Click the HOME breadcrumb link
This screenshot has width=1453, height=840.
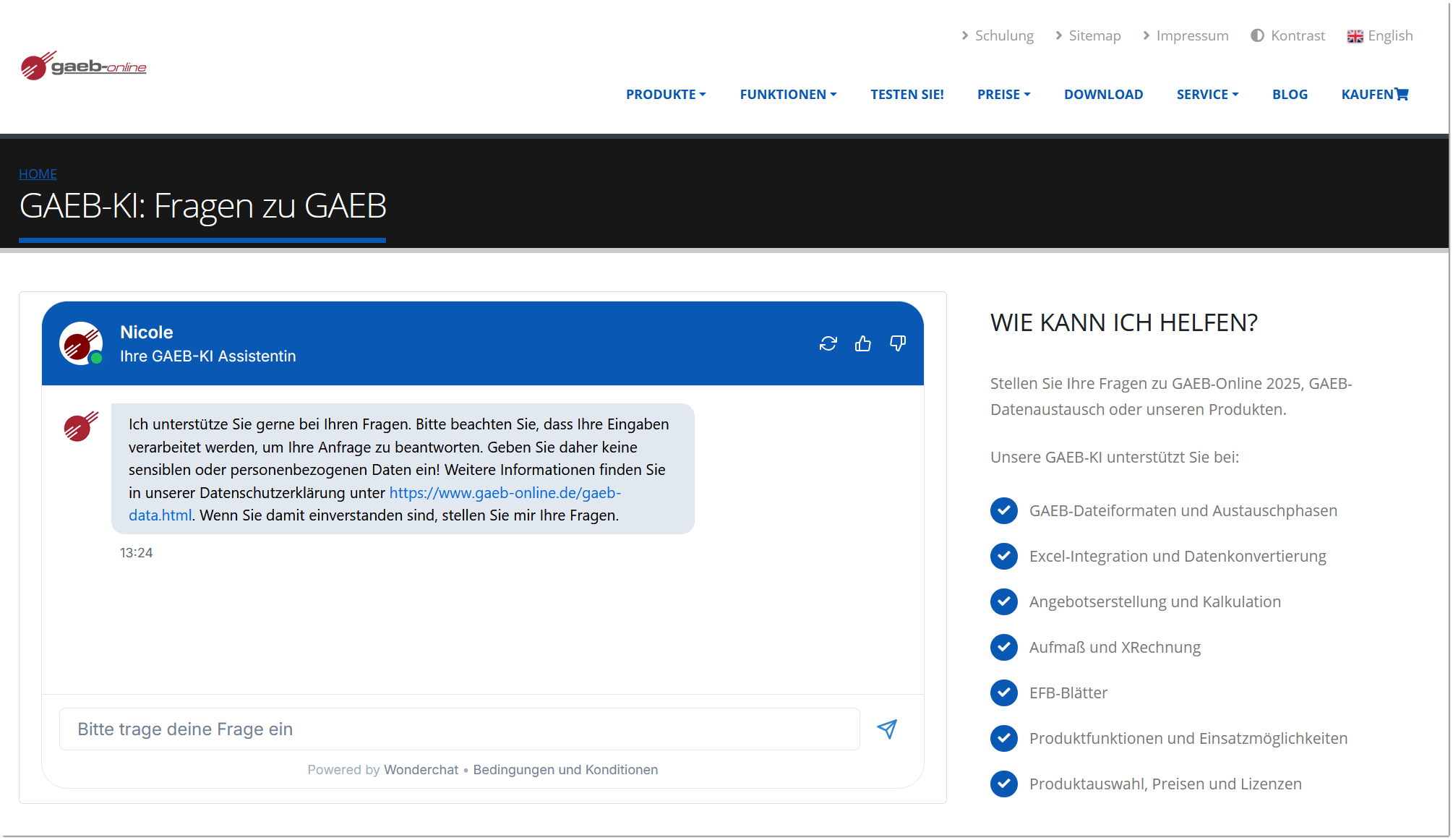(38, 173)
